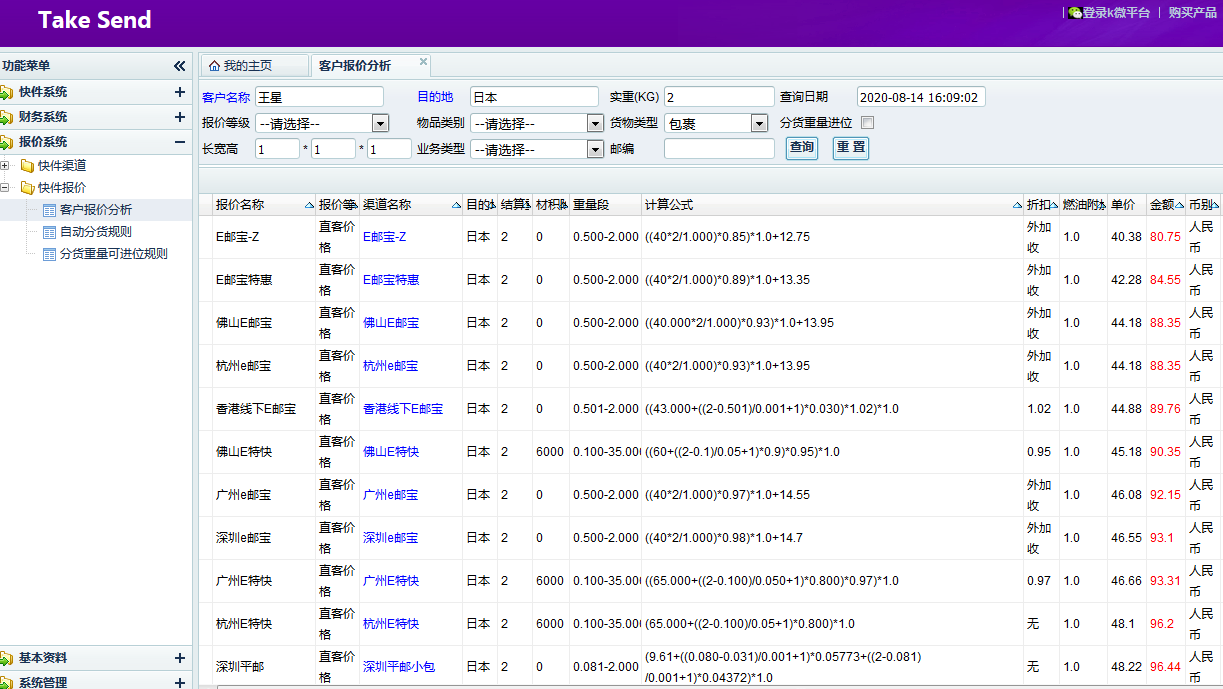Expand 基本资料 using its plus icon
This screenshot has width=1223, height=689.
tap(180, 658)
